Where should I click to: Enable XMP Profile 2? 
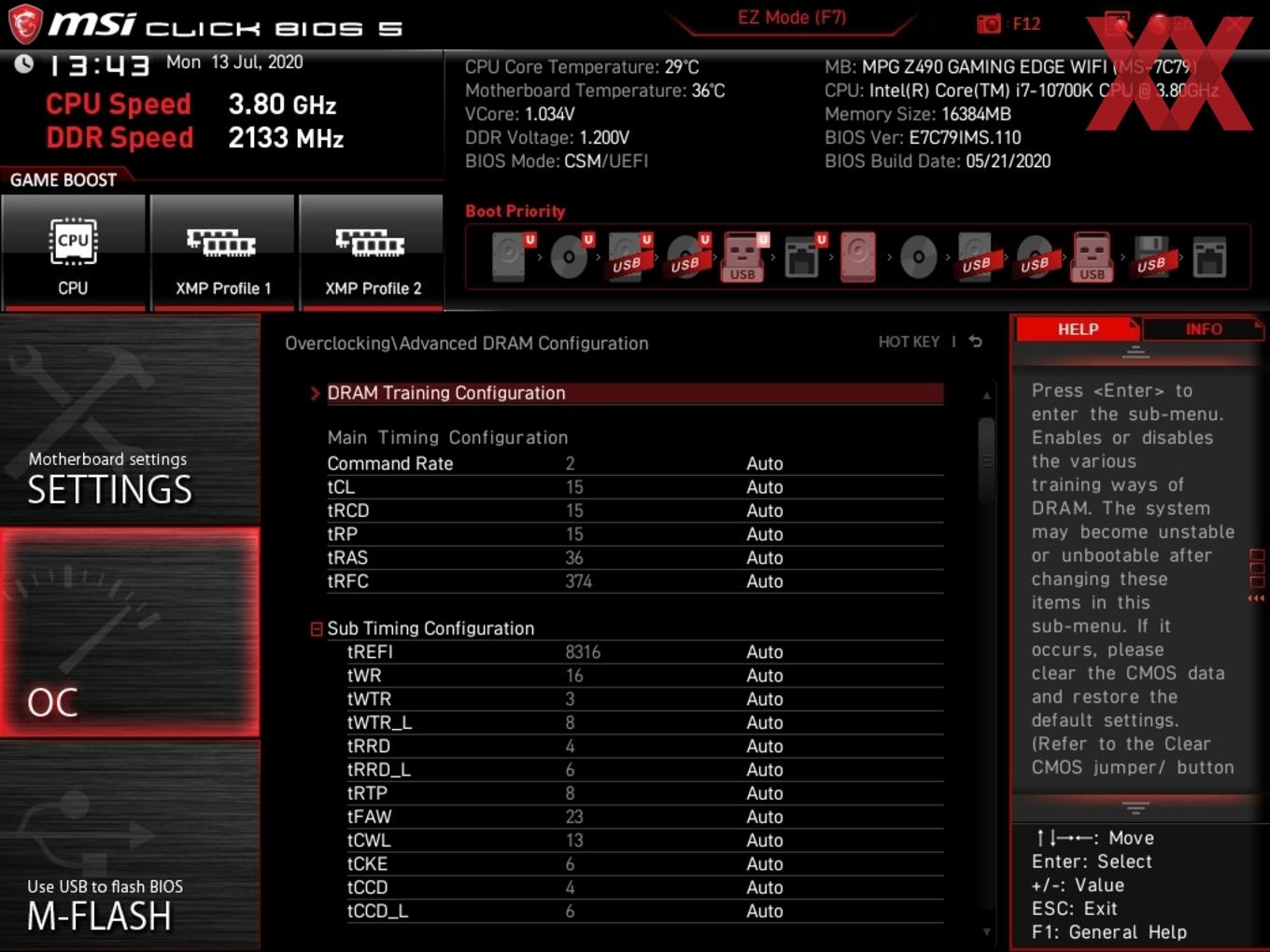(x=372, y=253)
